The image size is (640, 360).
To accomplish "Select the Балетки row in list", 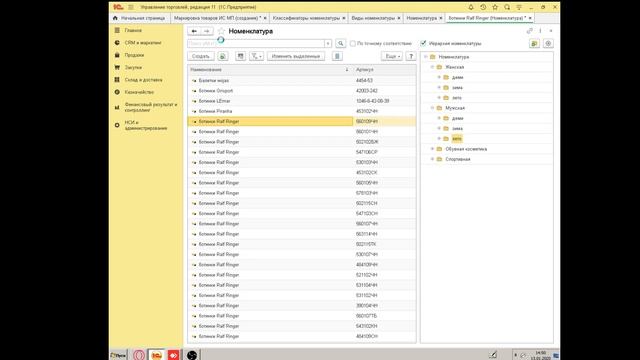I will click(x=302, y=80).
